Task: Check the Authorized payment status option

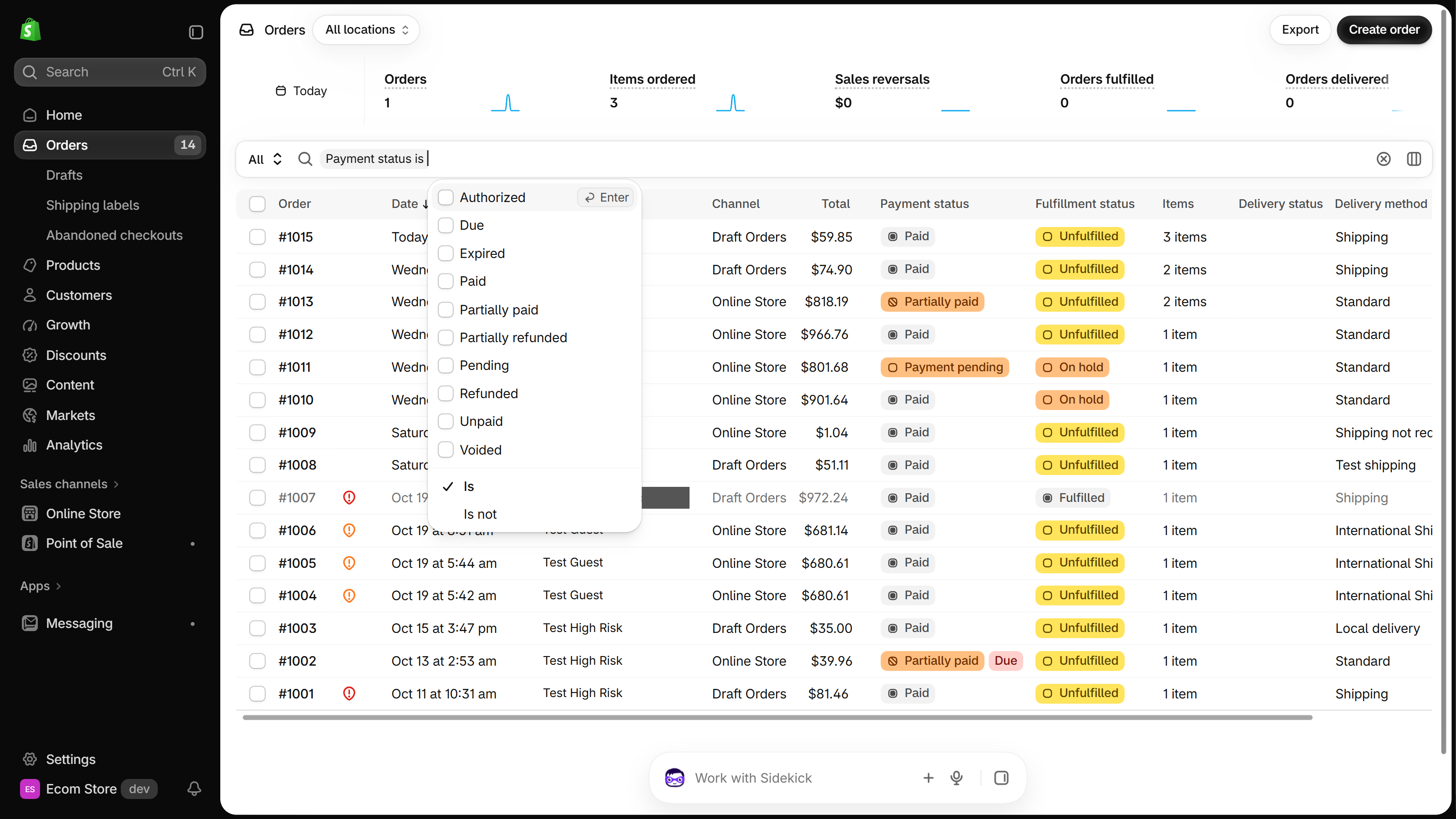Action: [446, 197]
